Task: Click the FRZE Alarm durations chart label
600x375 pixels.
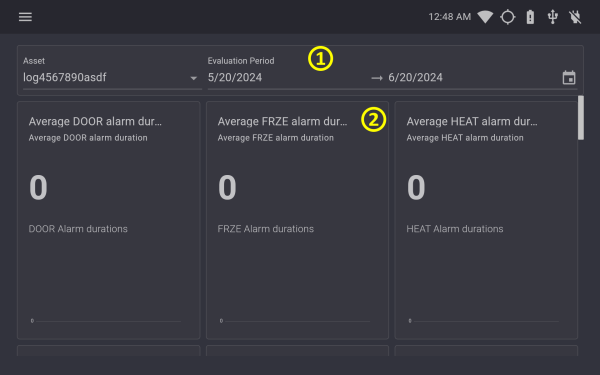Action: tap(266, 229)
